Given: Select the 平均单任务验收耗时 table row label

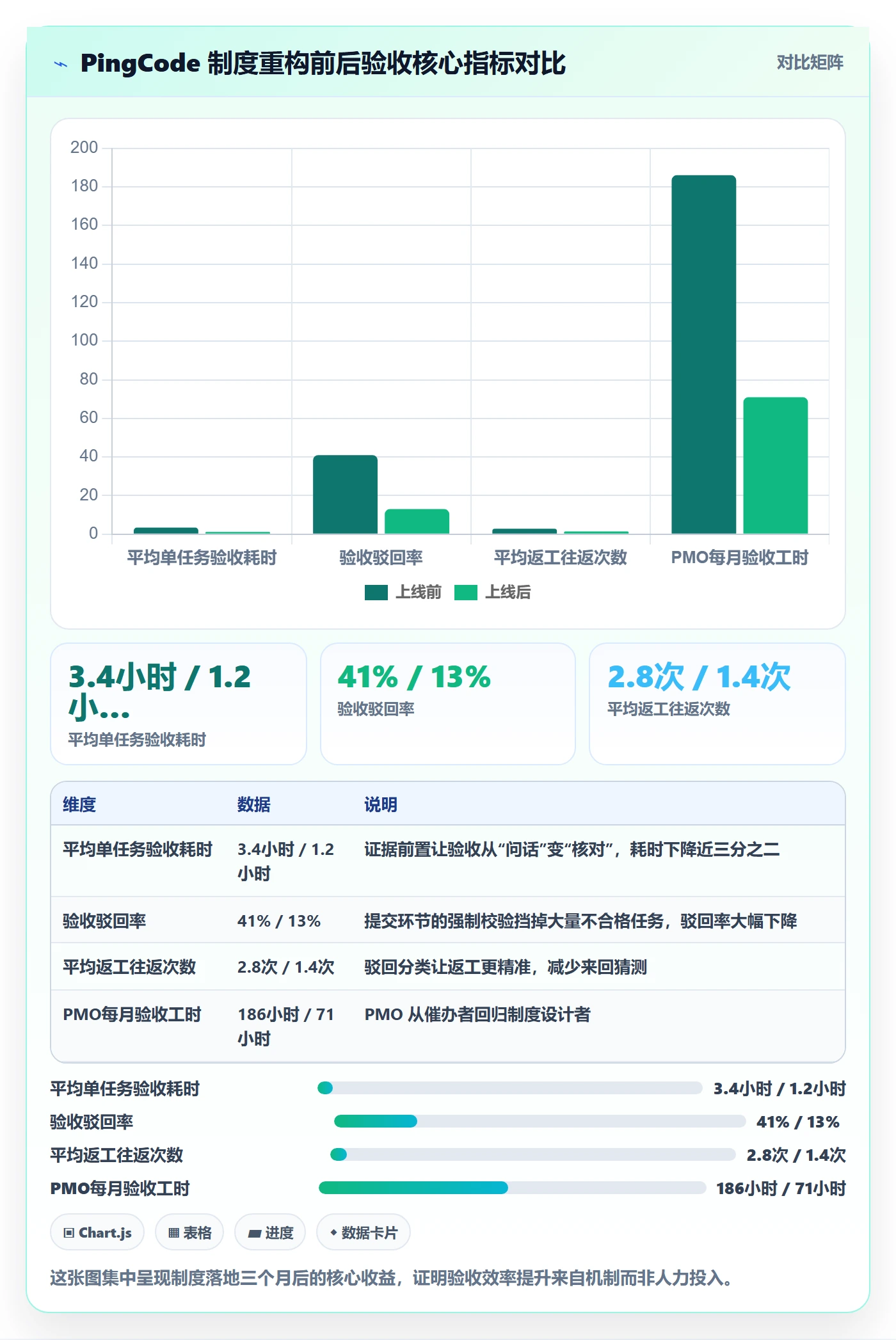Looking at the screenshot, I should (x=138, y=849).
